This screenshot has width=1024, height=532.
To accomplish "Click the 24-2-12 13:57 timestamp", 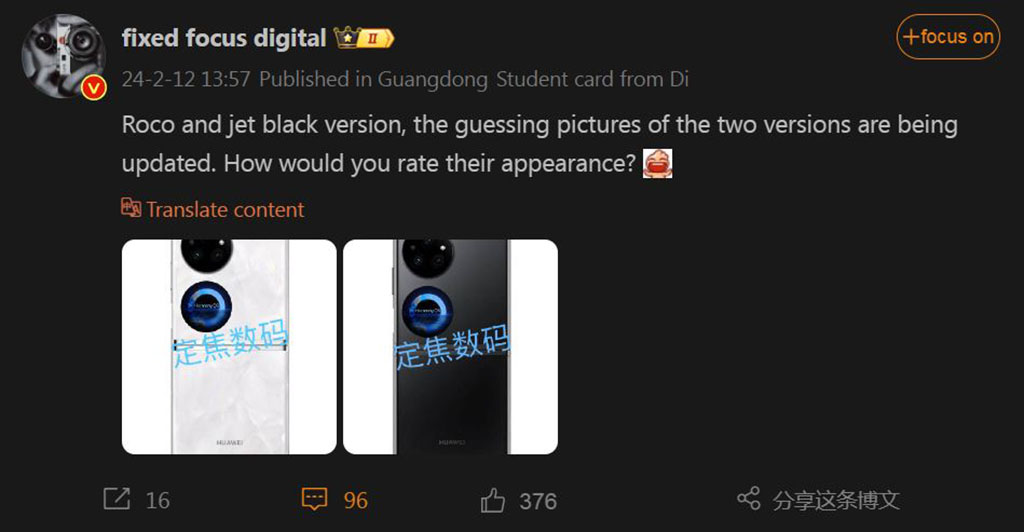I will click(186, 79).
